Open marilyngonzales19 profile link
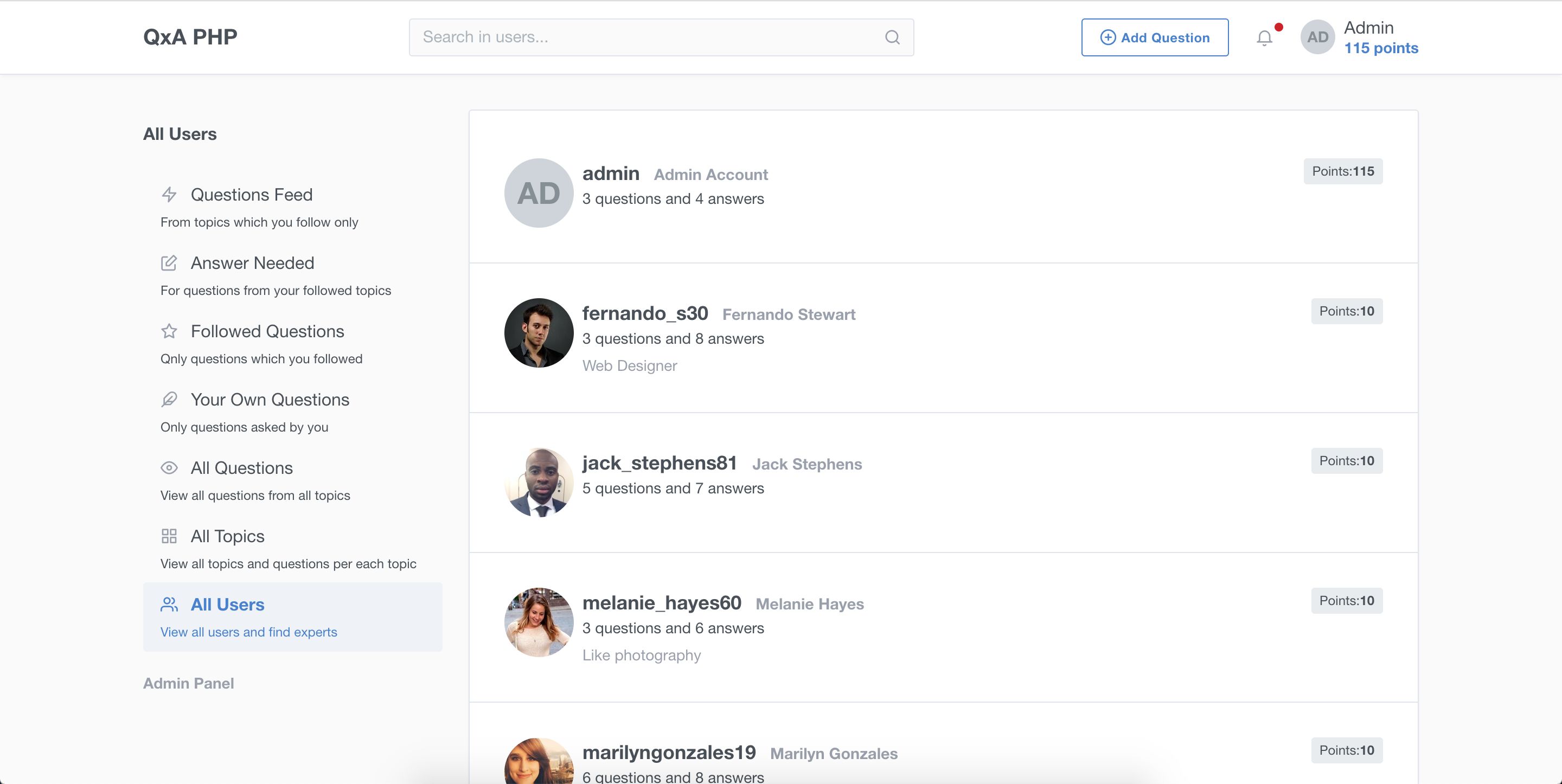The width and height of the screenshot is (1562, 784). pyautogui.click(x=669, y=753)
